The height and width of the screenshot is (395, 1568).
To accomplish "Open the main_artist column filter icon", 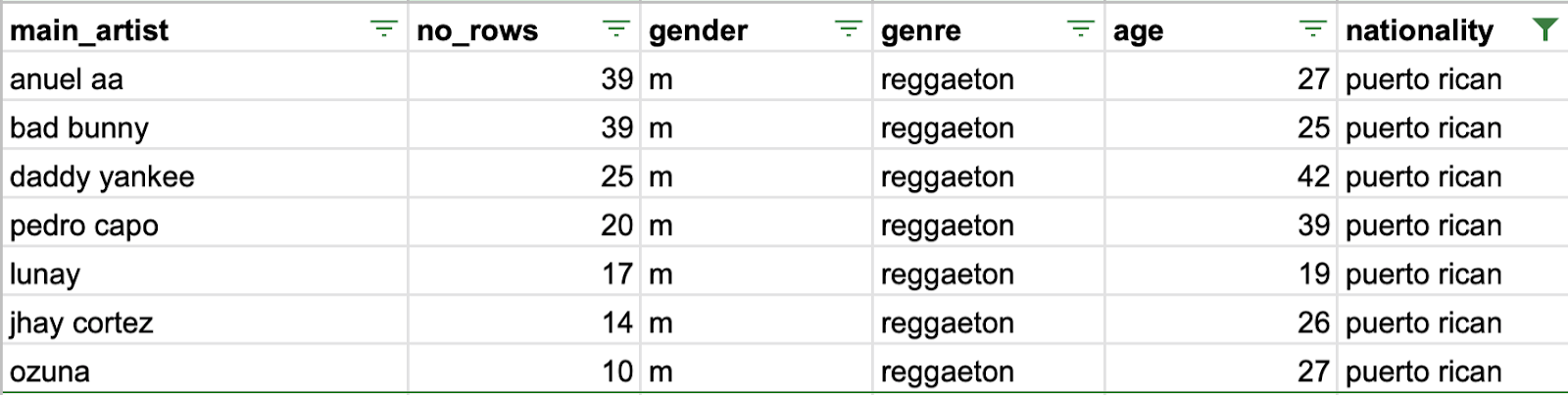I will [383, 29].
